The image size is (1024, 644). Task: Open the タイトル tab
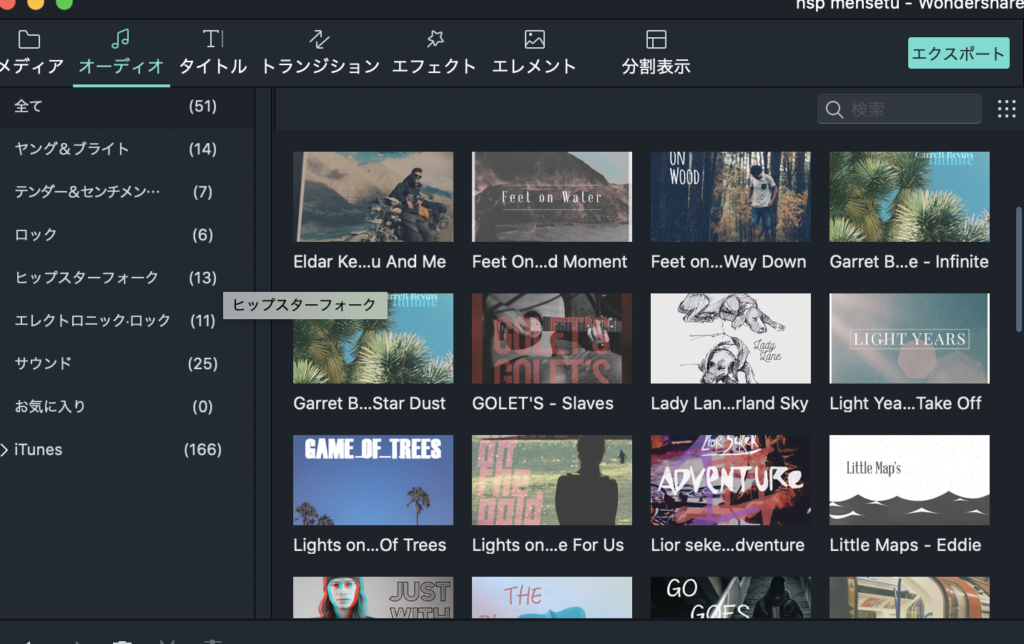point(213,52)
